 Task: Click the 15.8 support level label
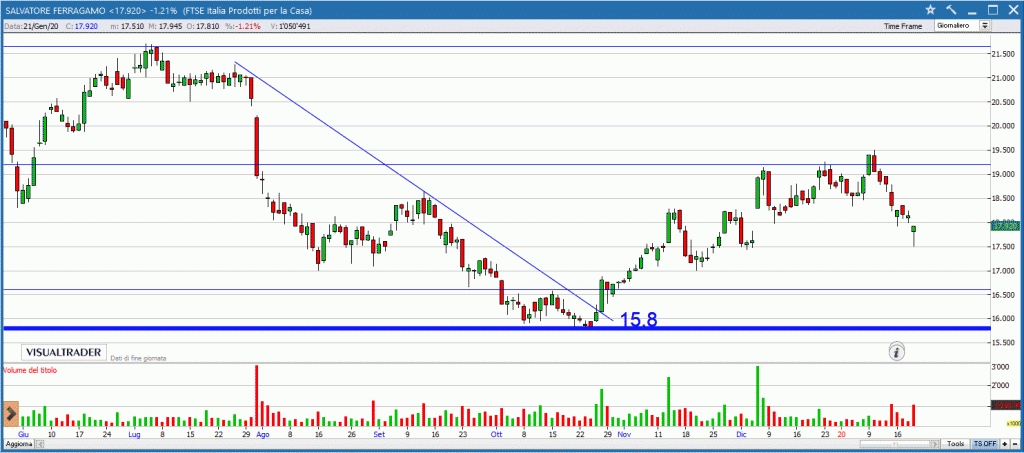point(638,320)
